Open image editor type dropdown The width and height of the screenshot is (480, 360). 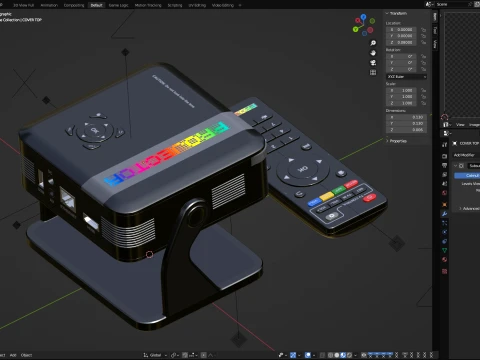click(447, 124)
